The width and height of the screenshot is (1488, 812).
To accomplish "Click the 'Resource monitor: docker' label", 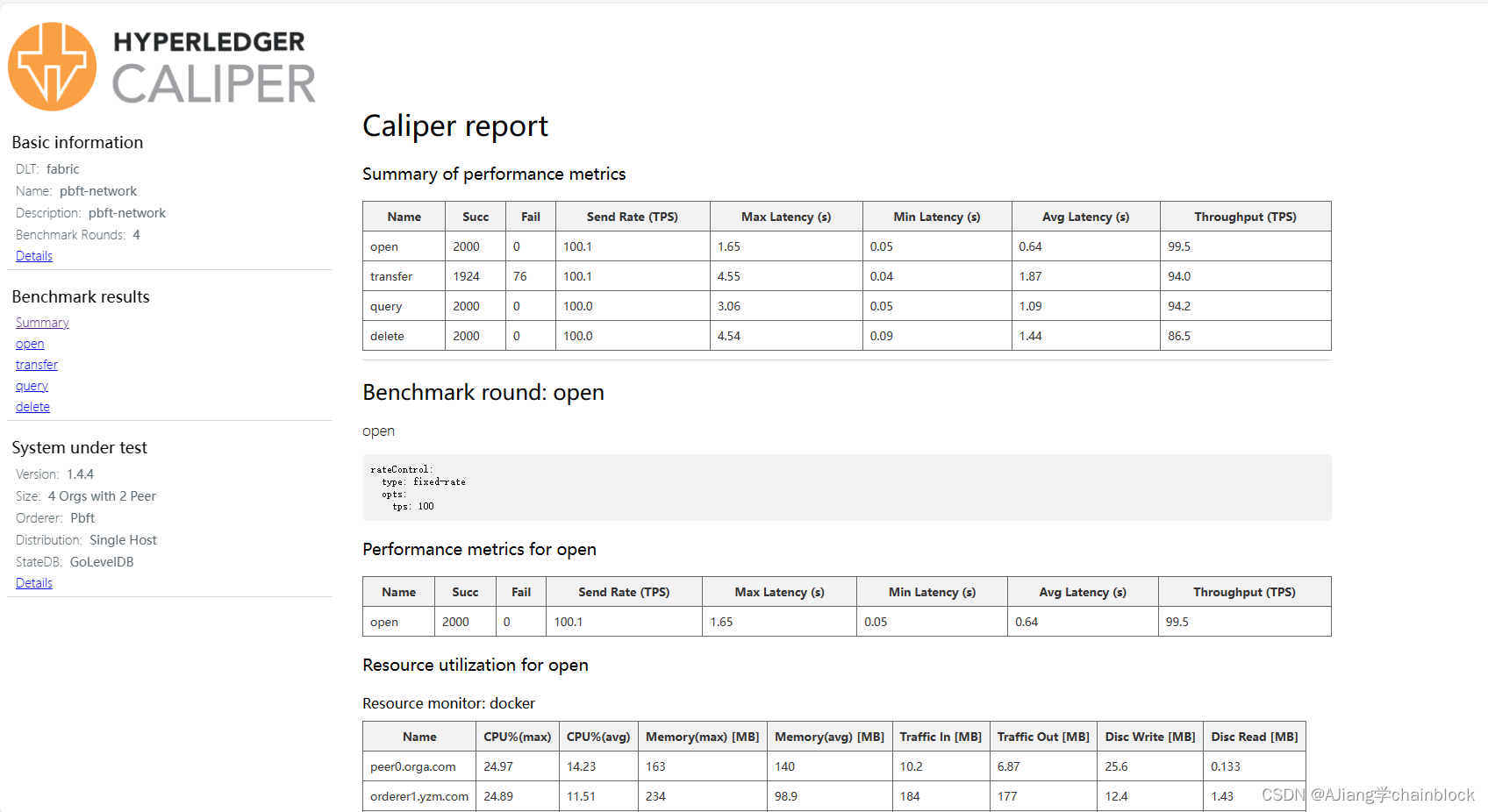I will pos(448,703).
